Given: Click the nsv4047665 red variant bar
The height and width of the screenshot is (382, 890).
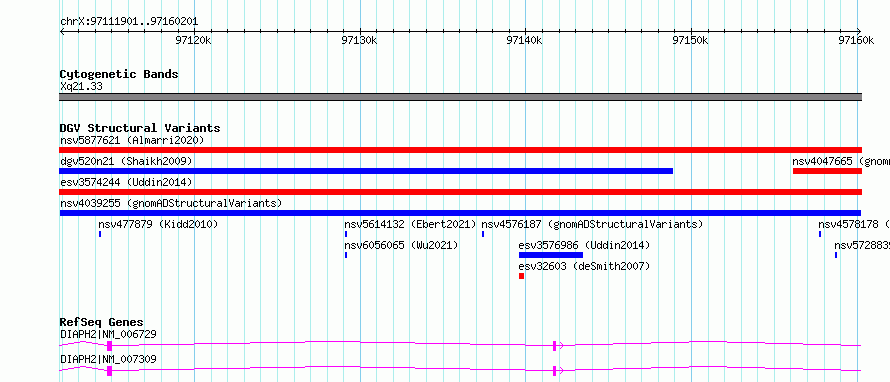Looking at the screenshot, I should point(827,171).
